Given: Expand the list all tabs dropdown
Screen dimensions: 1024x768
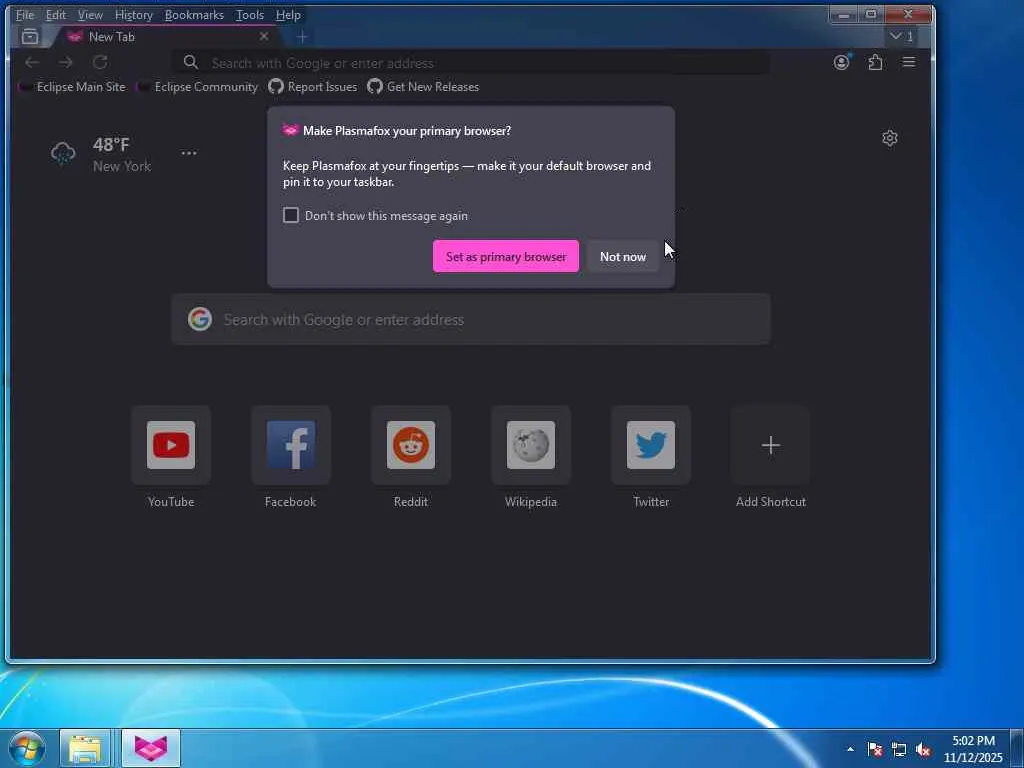Looking at the screenshot, I should tap(902, 37).
